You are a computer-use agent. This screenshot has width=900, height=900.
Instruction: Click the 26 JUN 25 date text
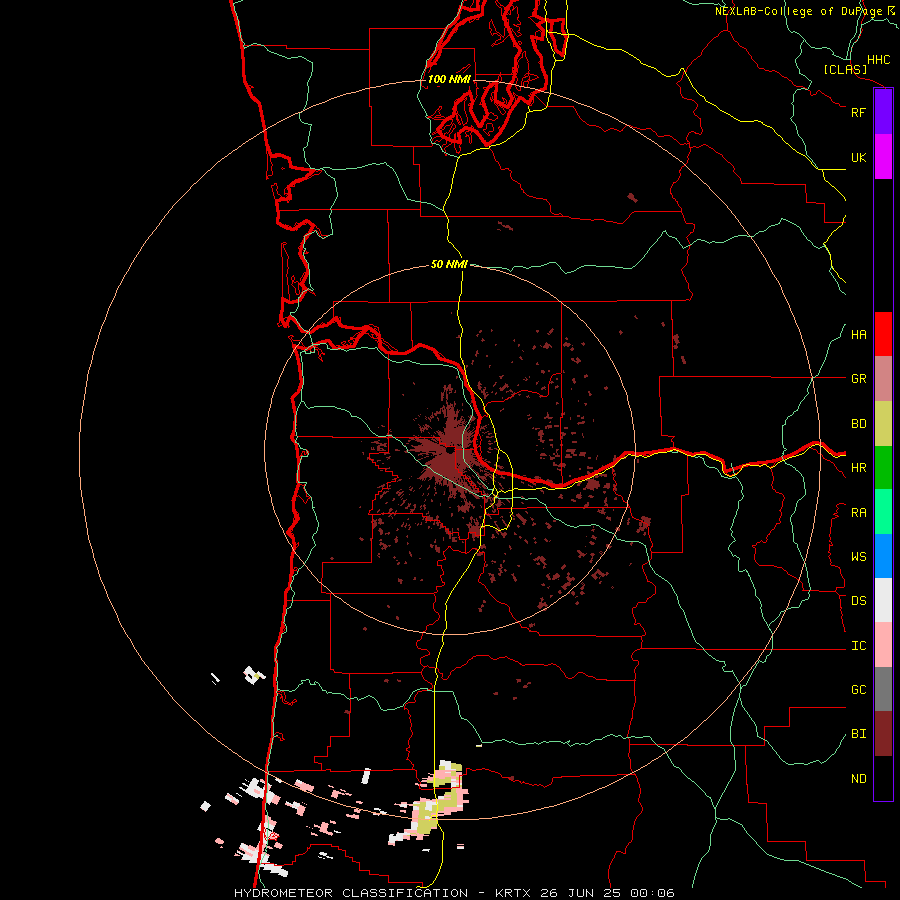pos(581,893)
